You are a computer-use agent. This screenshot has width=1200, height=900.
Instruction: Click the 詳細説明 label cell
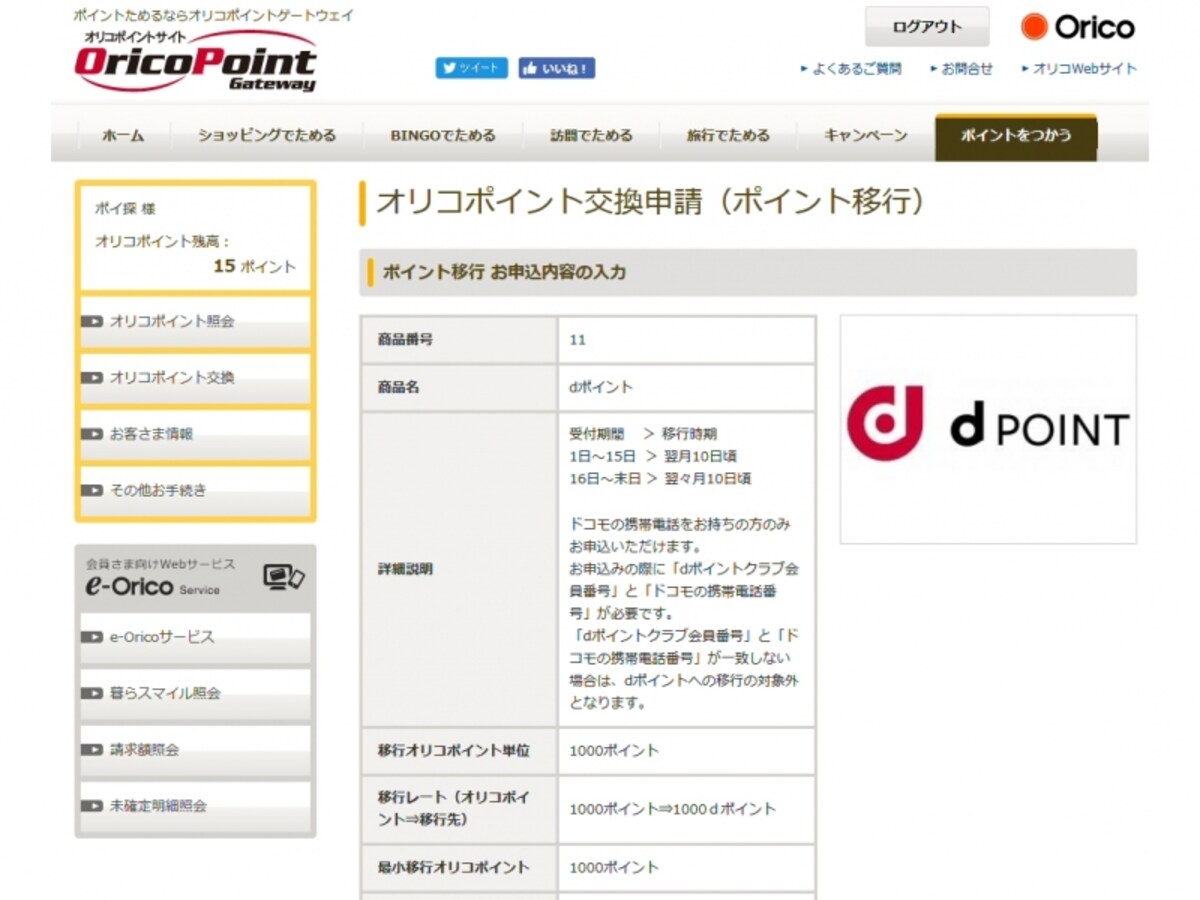tap(459, 569)
